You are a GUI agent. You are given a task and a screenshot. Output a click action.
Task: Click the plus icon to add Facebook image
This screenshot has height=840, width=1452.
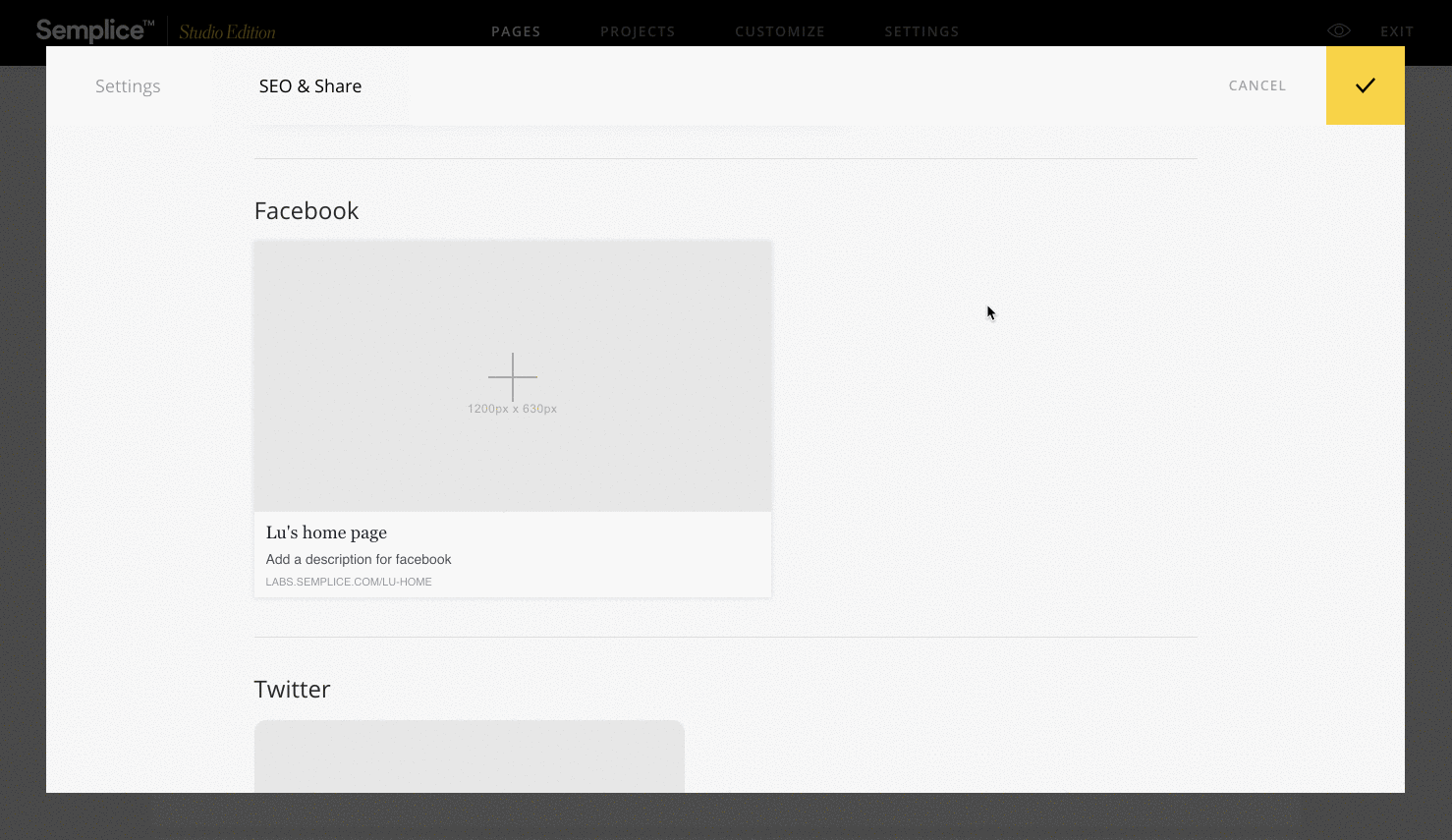513,376
